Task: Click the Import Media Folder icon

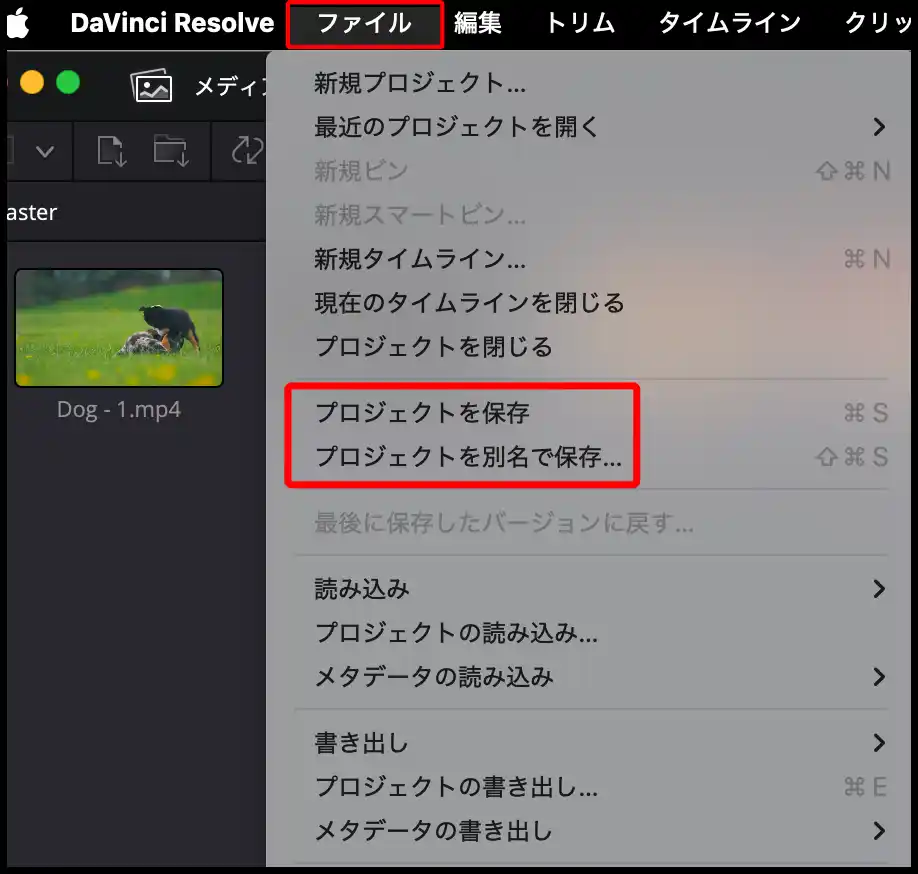Action: click(x=172, y=151)
